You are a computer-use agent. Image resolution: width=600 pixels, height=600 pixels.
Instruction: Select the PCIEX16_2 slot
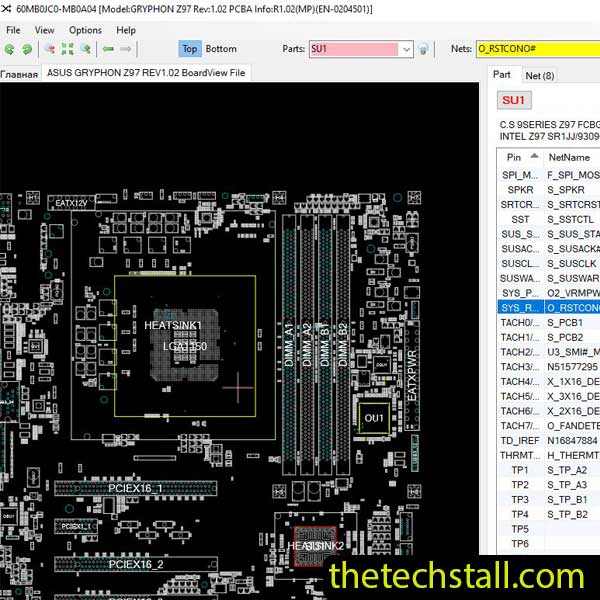[x=136, y=564]
